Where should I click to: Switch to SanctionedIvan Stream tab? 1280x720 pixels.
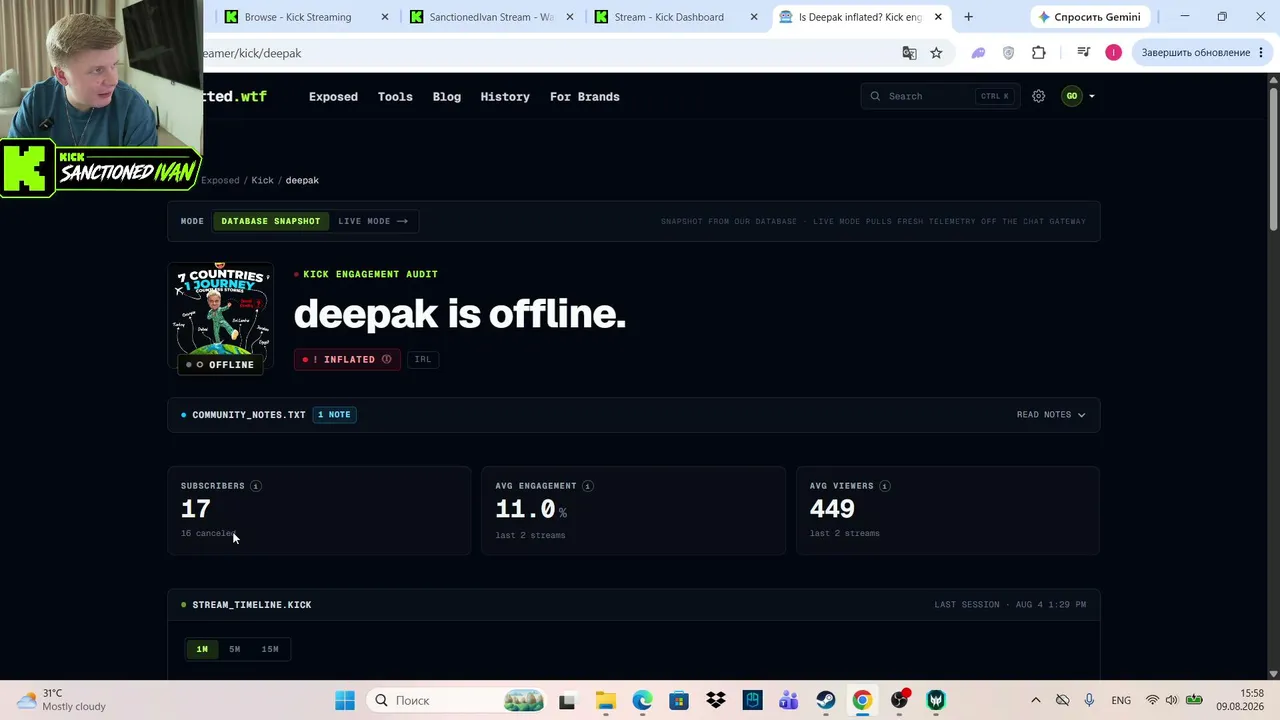point(491,17)
